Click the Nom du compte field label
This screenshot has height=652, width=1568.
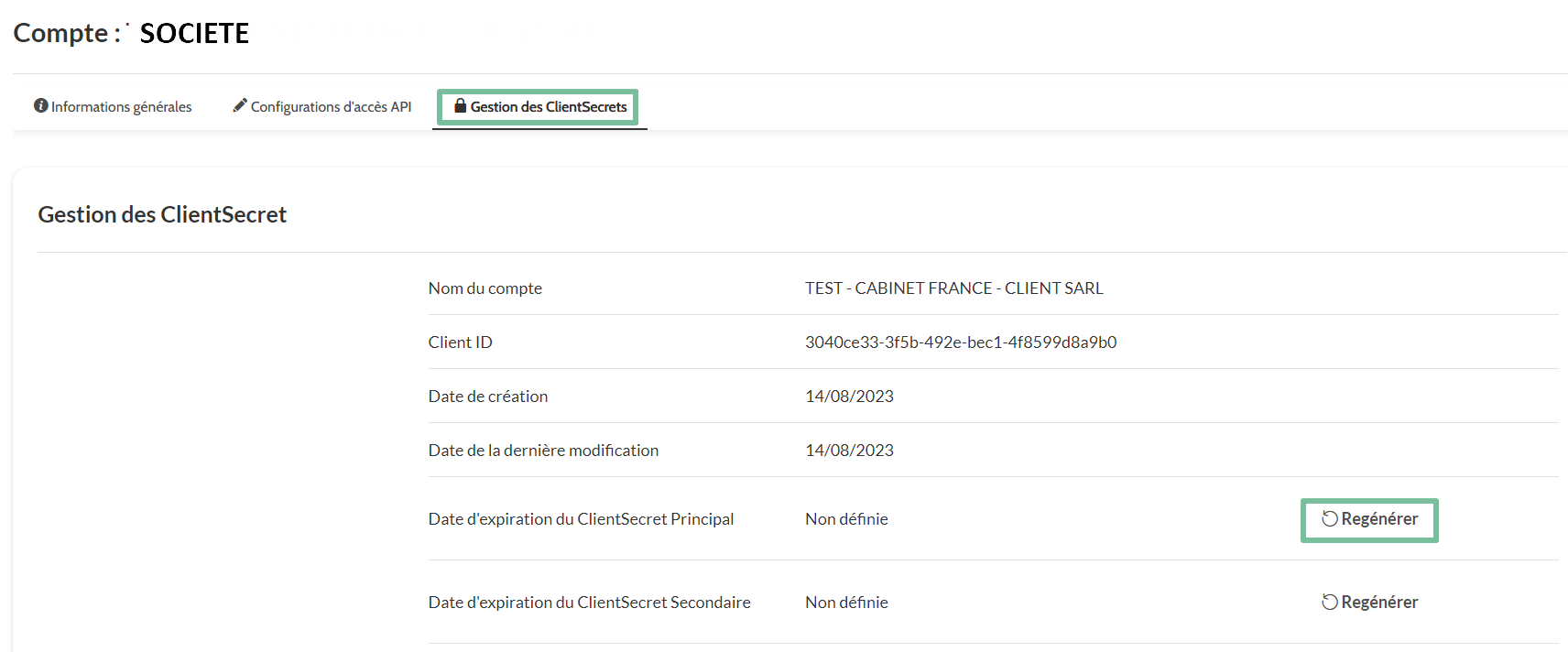[x=485, y=288]
